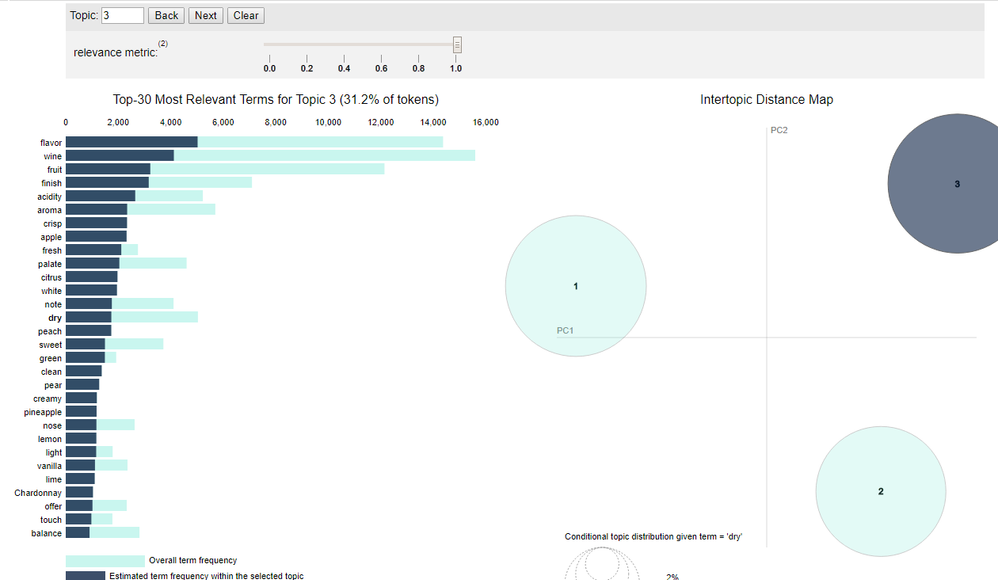Click the 'flavor' term bar
Screen dimensions: 998x580
[130, 142]
